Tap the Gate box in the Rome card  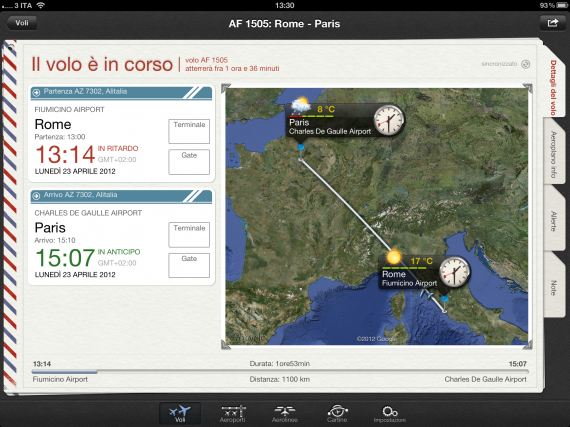pos(189,162)
